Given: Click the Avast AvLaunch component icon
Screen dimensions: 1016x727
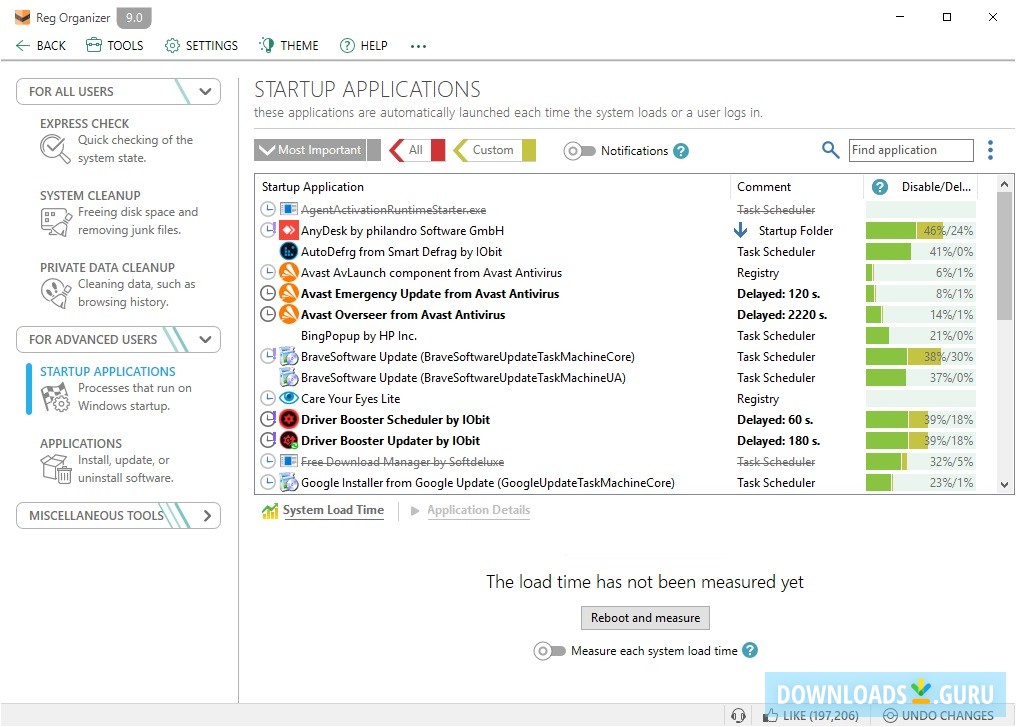Looking at the screenshot, I should click(288, 272).
